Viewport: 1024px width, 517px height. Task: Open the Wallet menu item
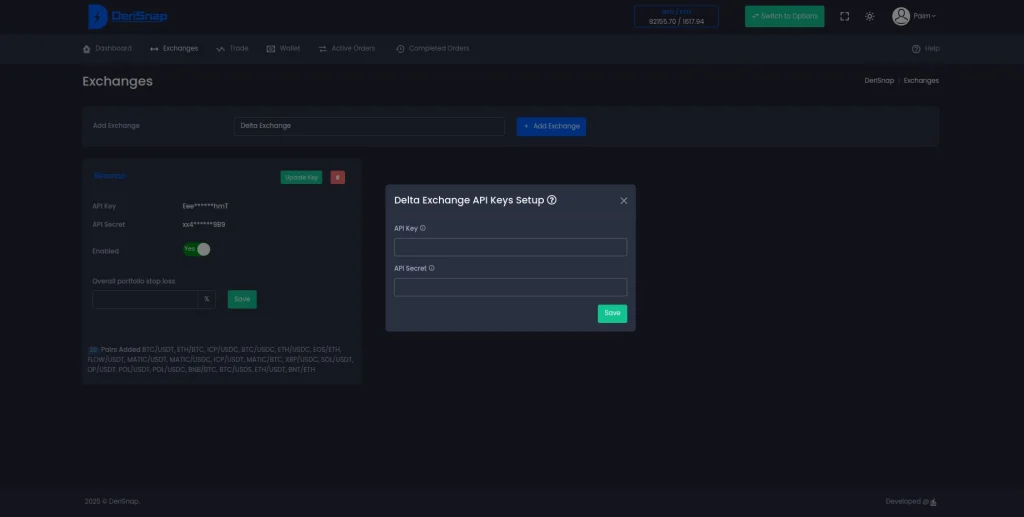(x=283, y=48)
